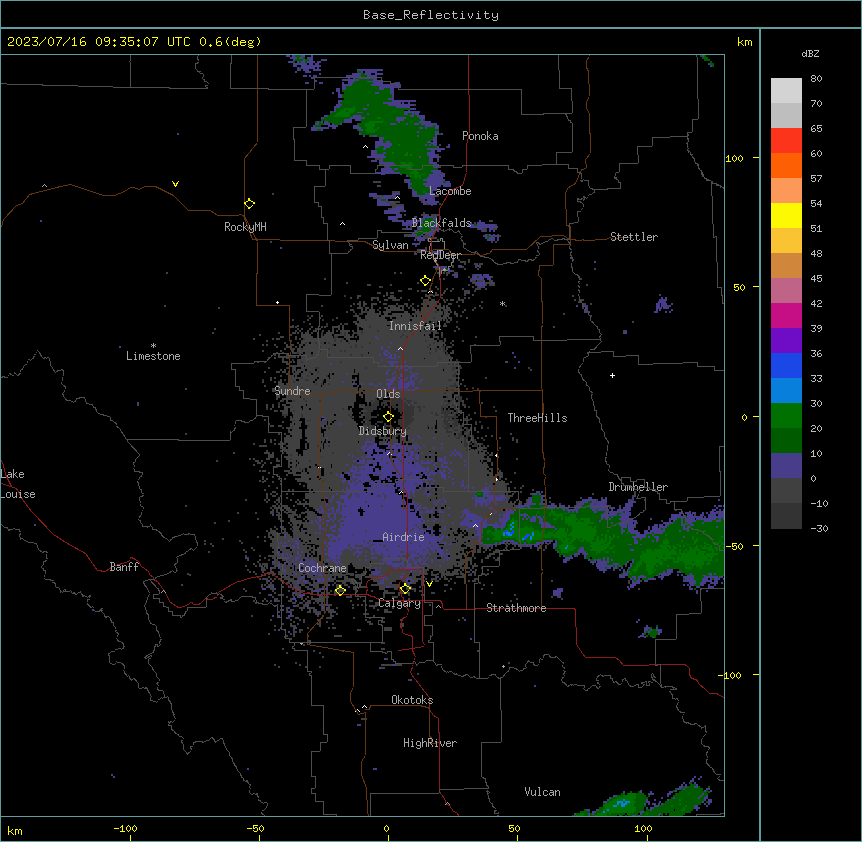Click the Base_Reflectivity title text

coord(431,15)
